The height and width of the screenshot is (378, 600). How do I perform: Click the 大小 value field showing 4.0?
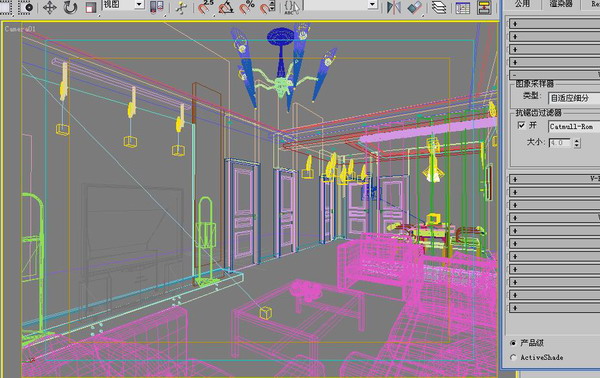pos(560,143)
